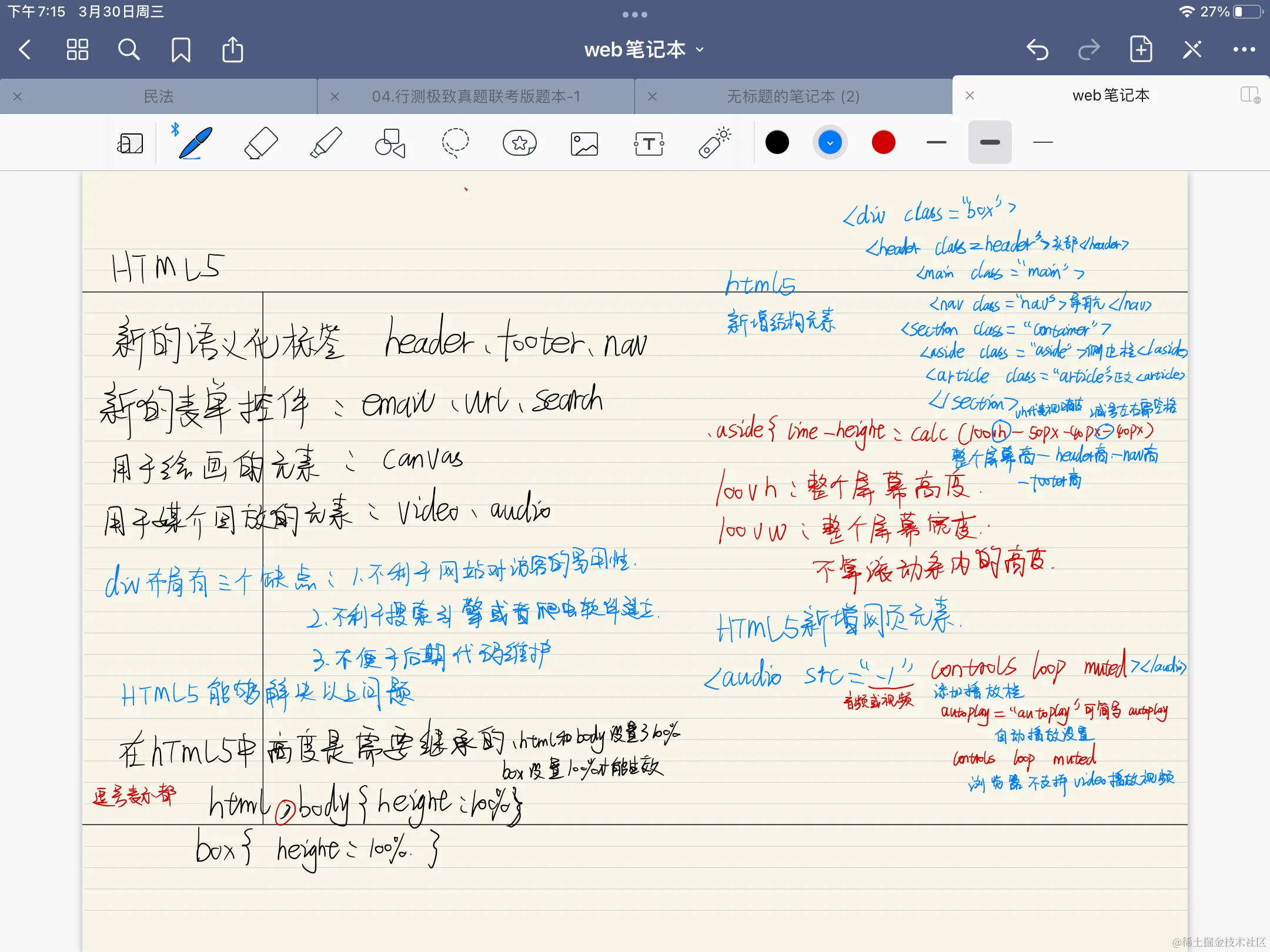Pick the red pen color

click(883, 143)
